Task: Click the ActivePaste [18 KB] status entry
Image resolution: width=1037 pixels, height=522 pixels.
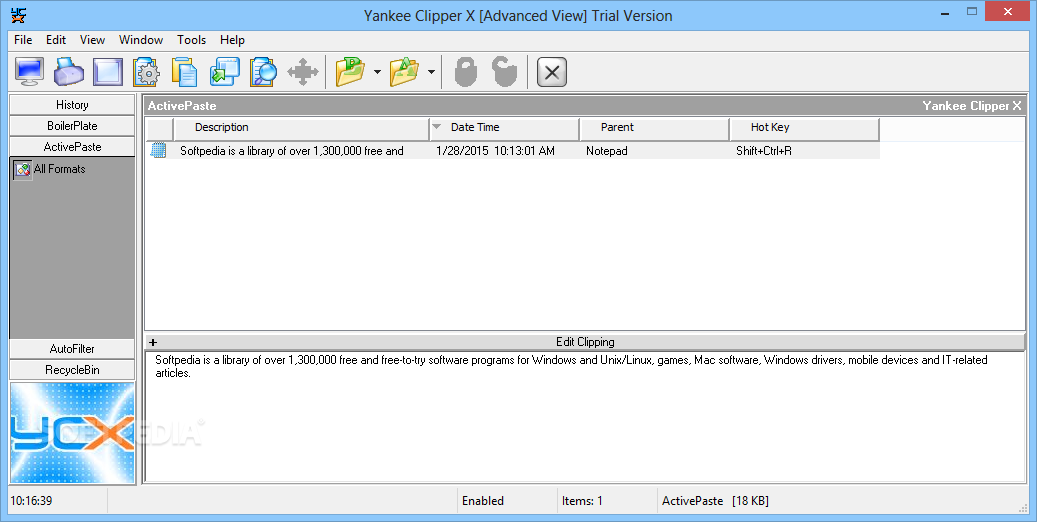Action: pyautogui.click(x=715, y=501)
